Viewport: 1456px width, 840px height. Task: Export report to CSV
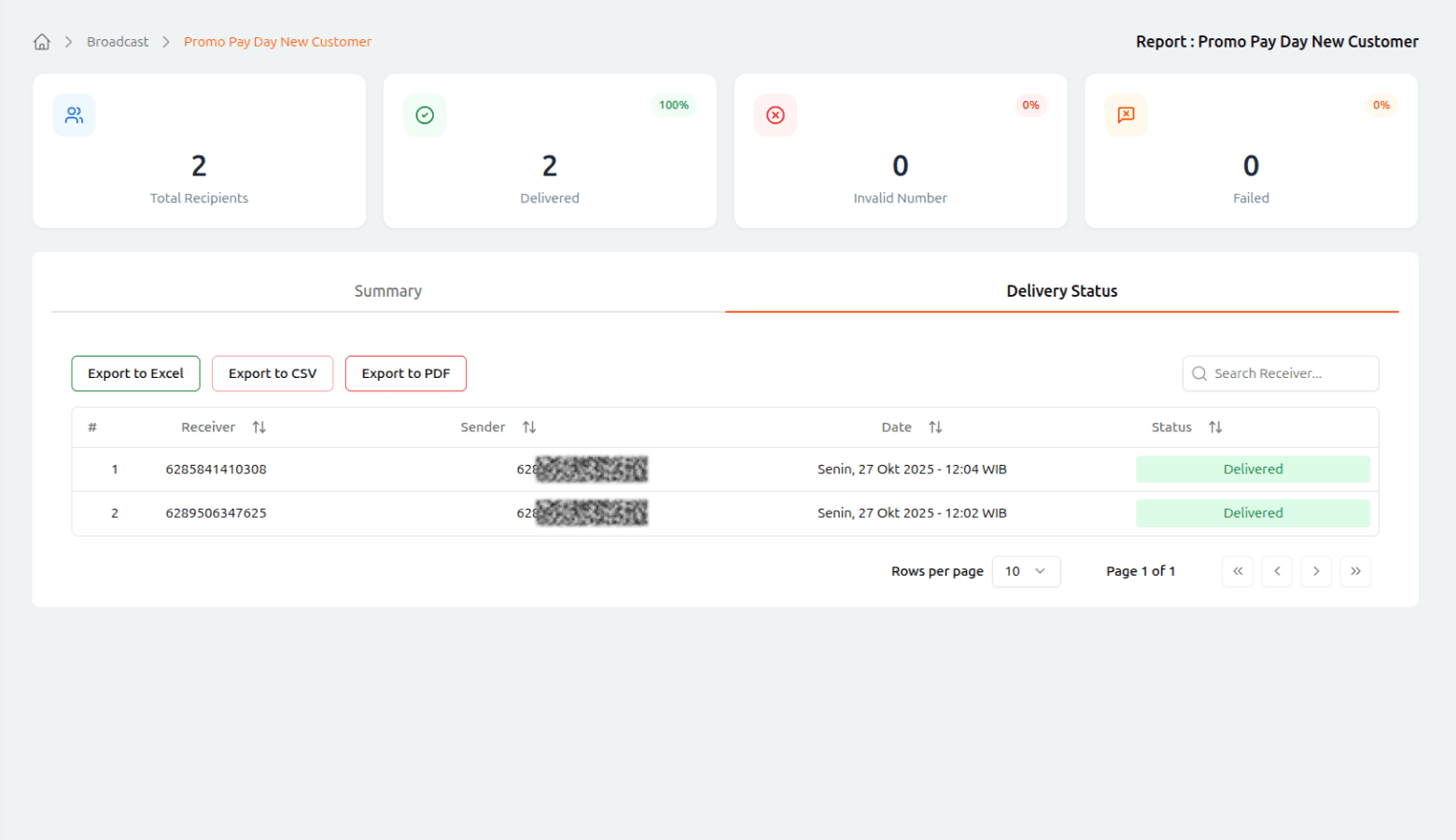tap(273, 373)
